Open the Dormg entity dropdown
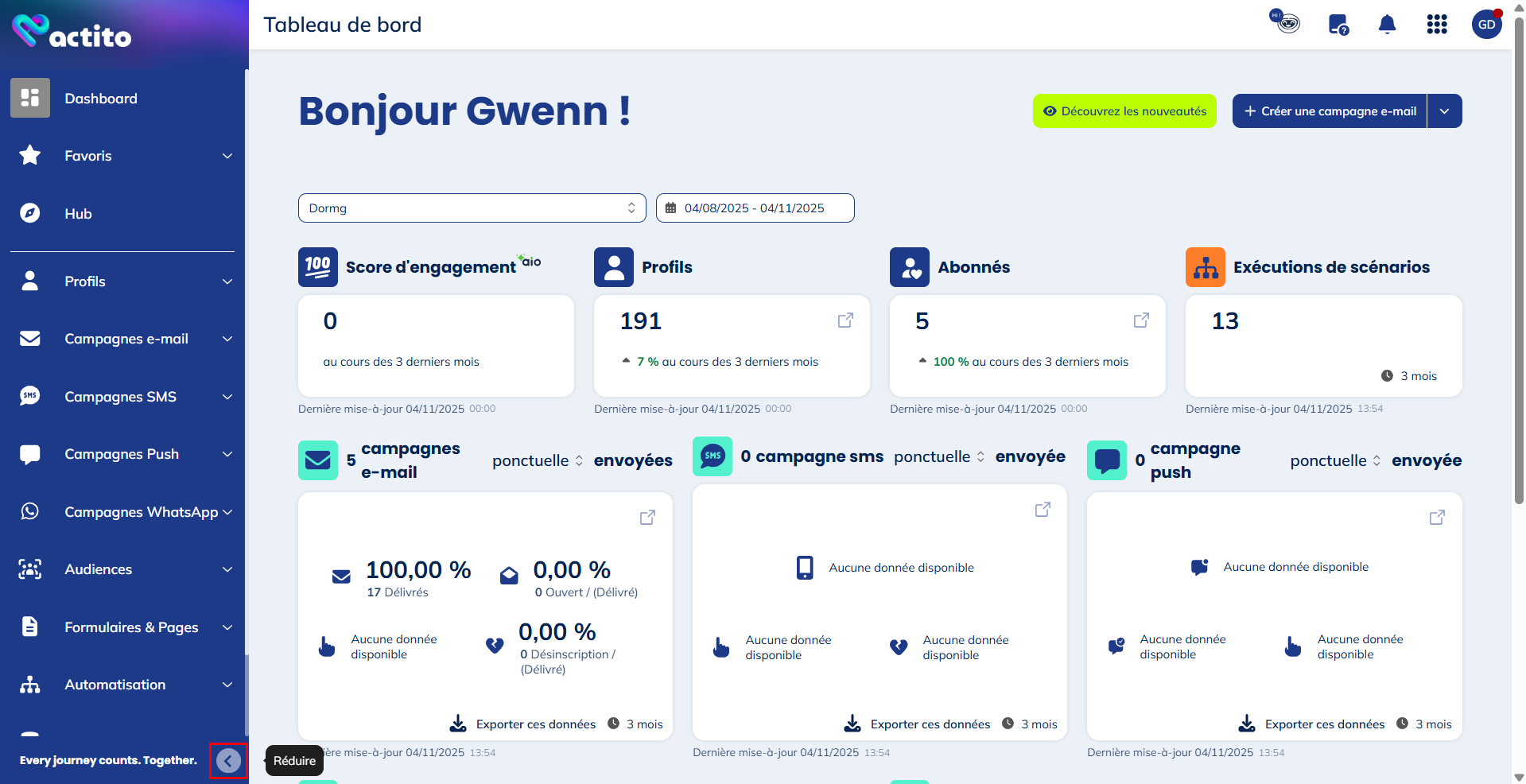This screenshot has height=784, width=1526. coord(472,208)
